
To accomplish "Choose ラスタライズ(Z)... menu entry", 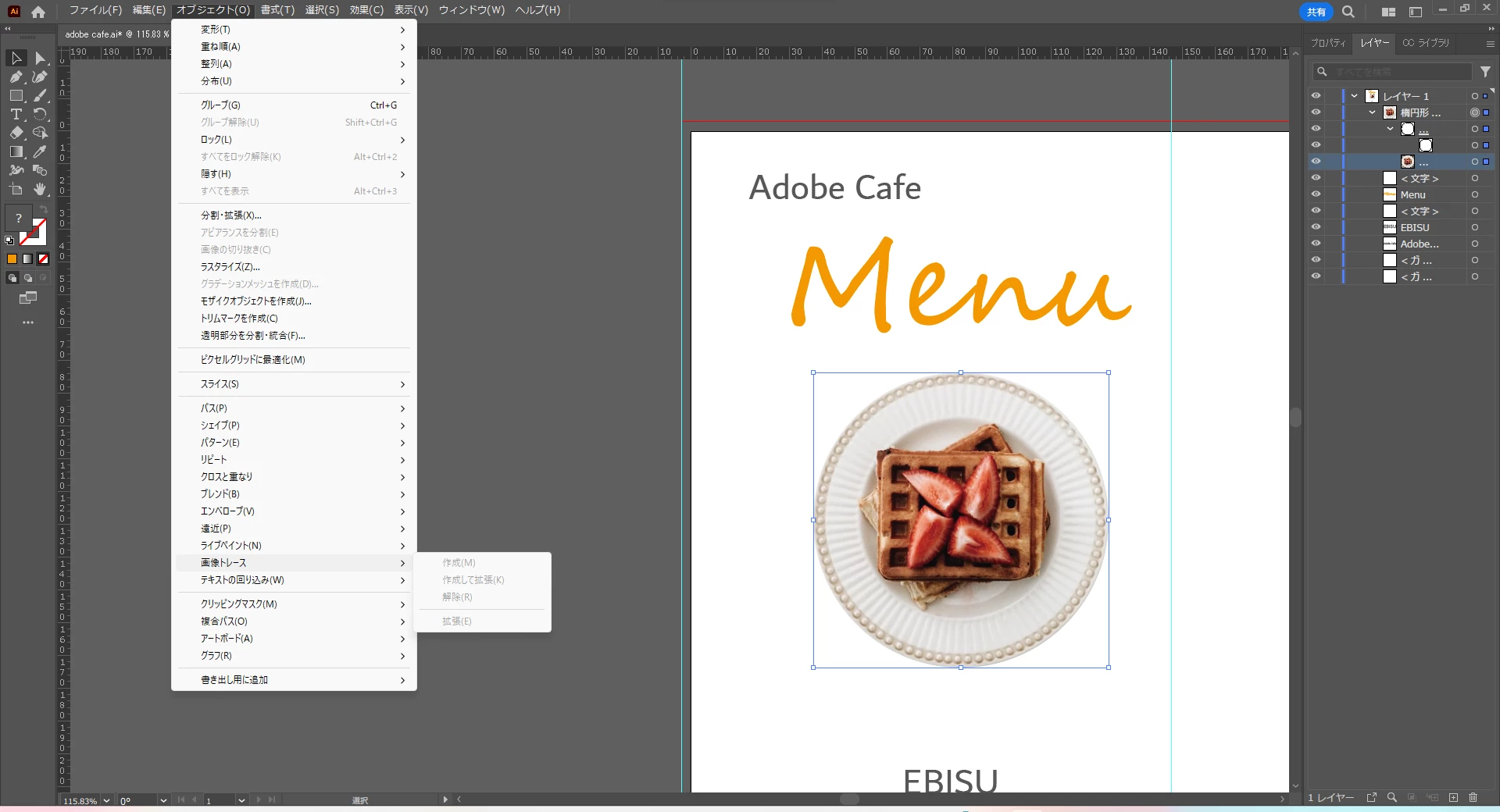I will pyautogui.click(x=294, y=267).
